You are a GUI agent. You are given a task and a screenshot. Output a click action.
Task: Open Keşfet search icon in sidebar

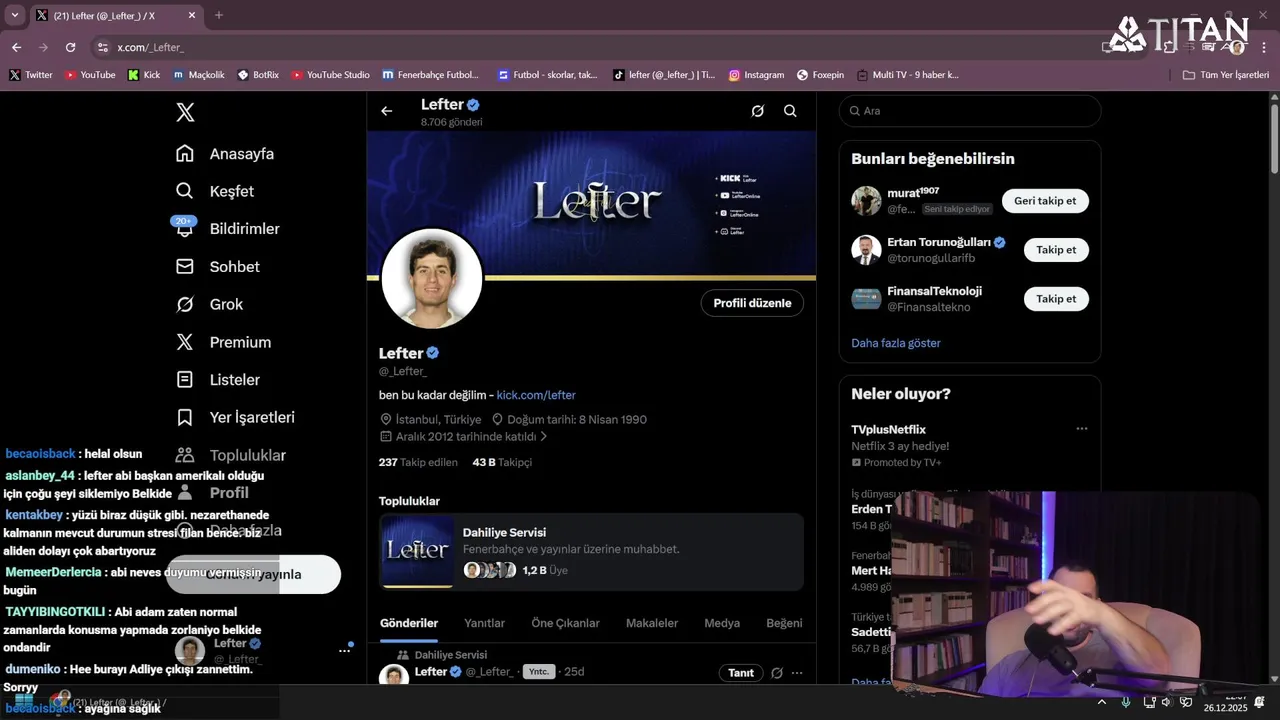point(185,191)
